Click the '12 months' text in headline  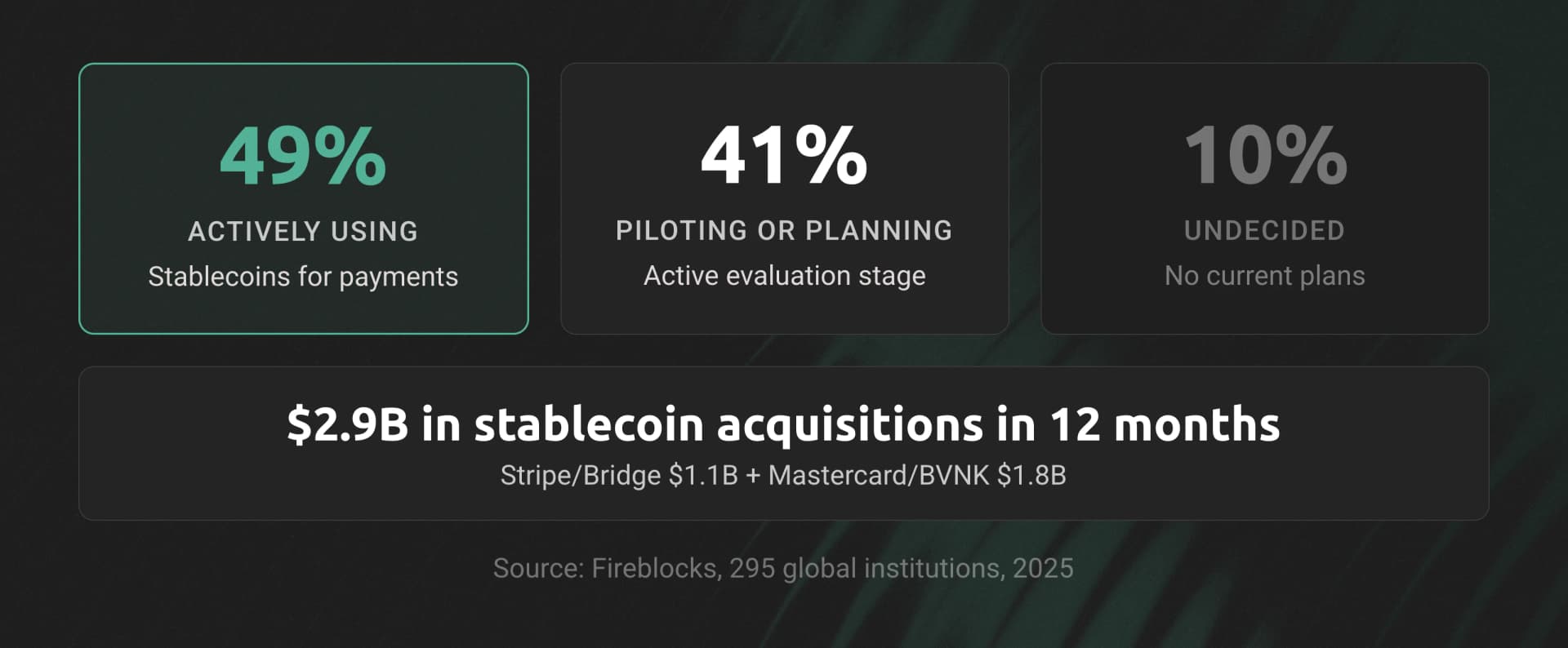point(1165,424)
